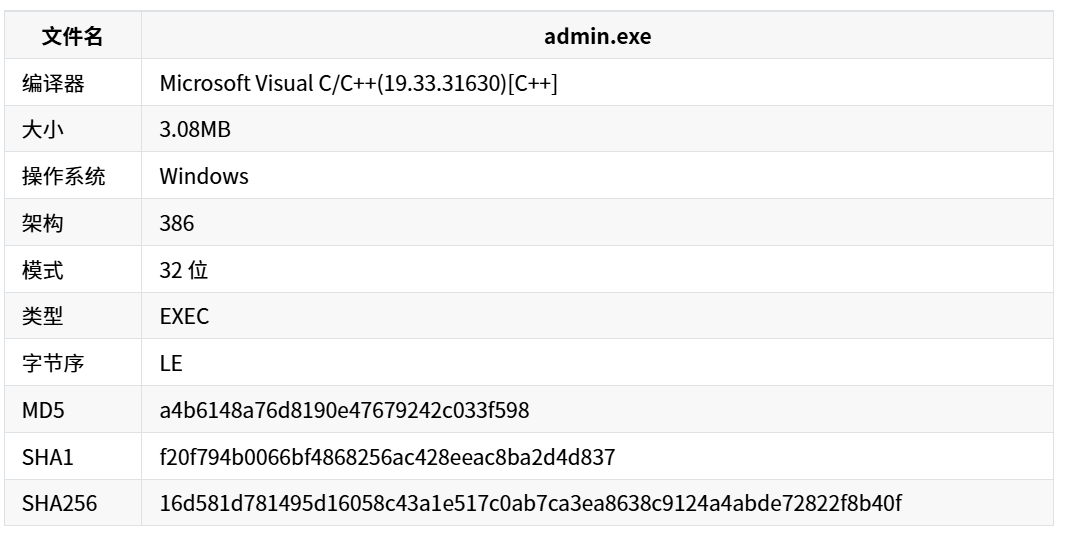Select the SHA256 row label
Screen dimensions: 1068x537
(59, 504)
